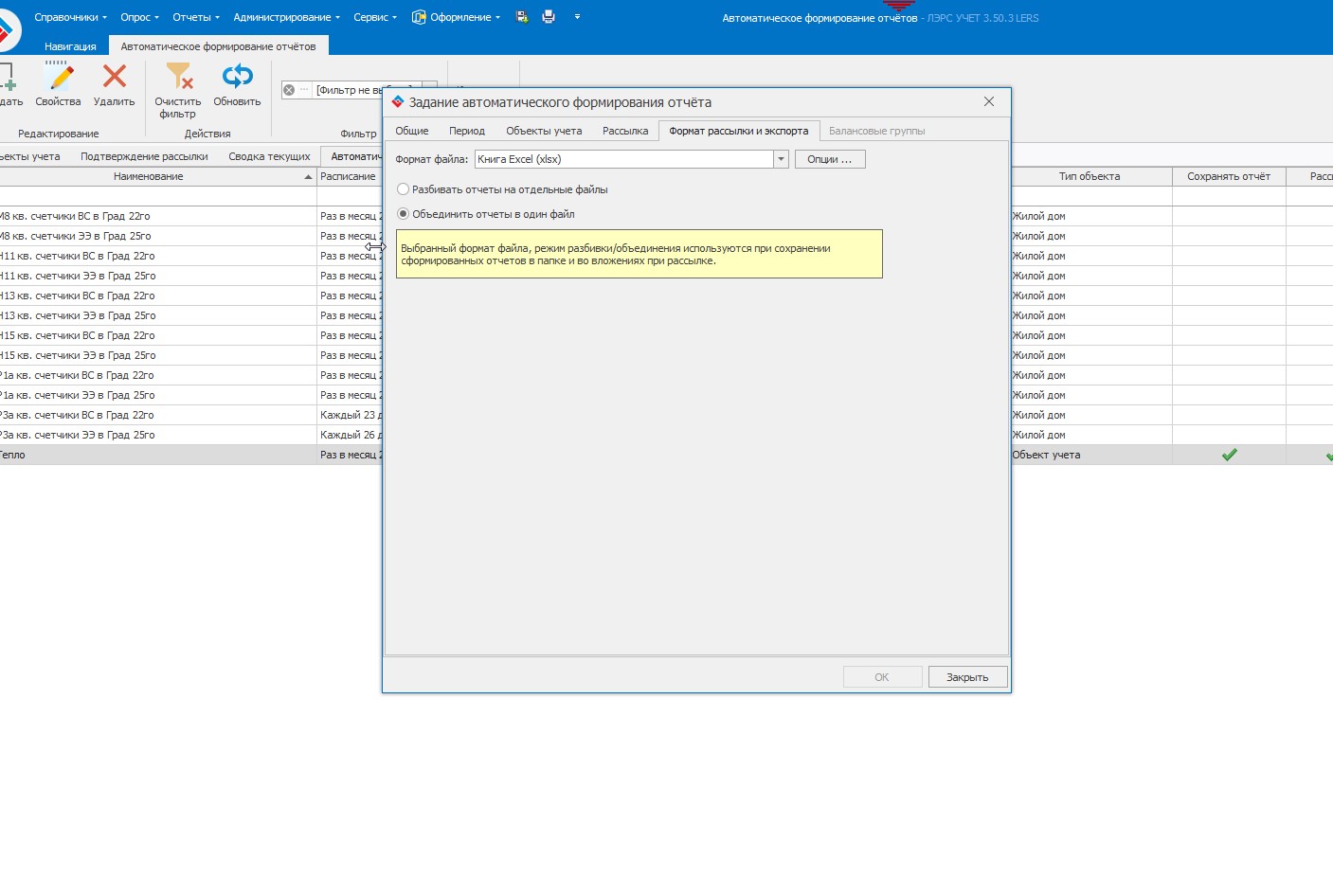Image resolution: width=1333 pixels, height=896 pixels.
Task: Switch to the Объекты учета dialog tab
Action: [544, 131]
